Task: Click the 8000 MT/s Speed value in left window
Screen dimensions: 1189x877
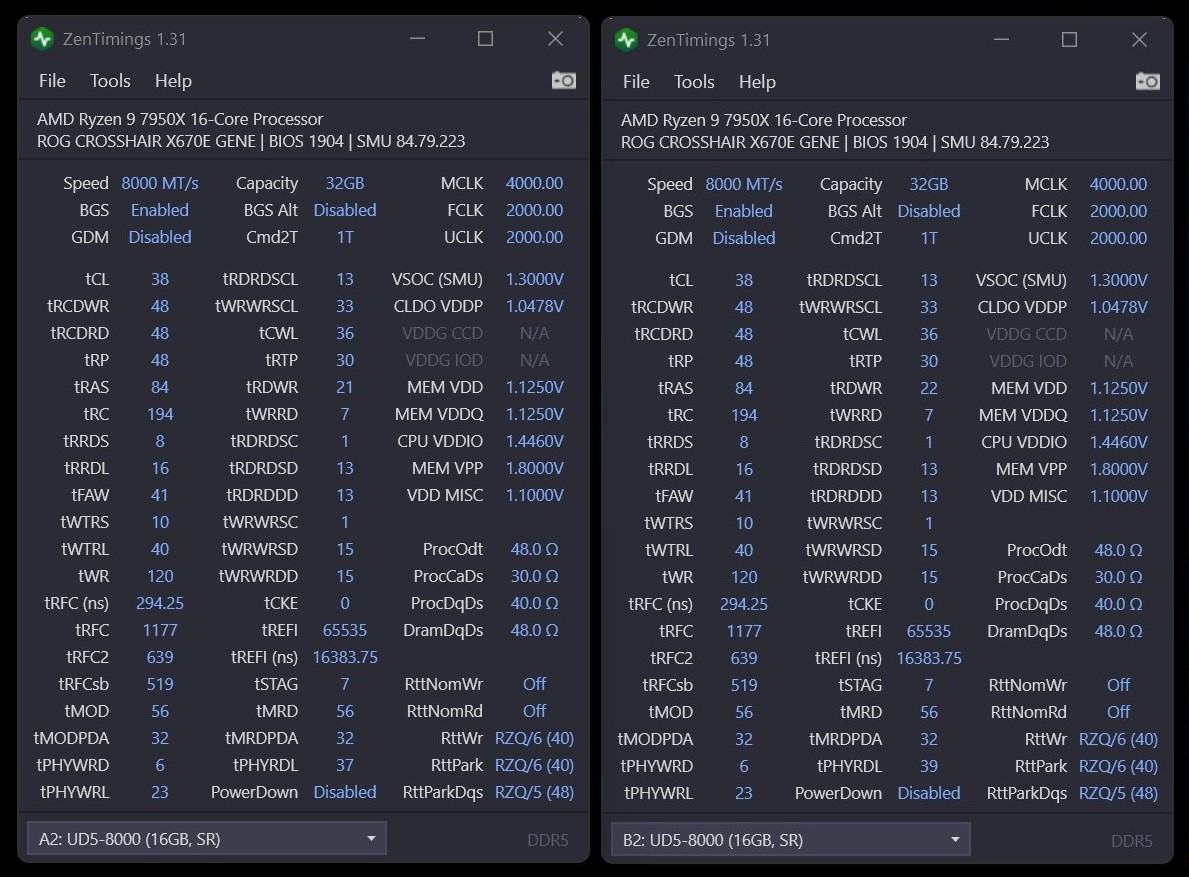Action: (160, 183)
